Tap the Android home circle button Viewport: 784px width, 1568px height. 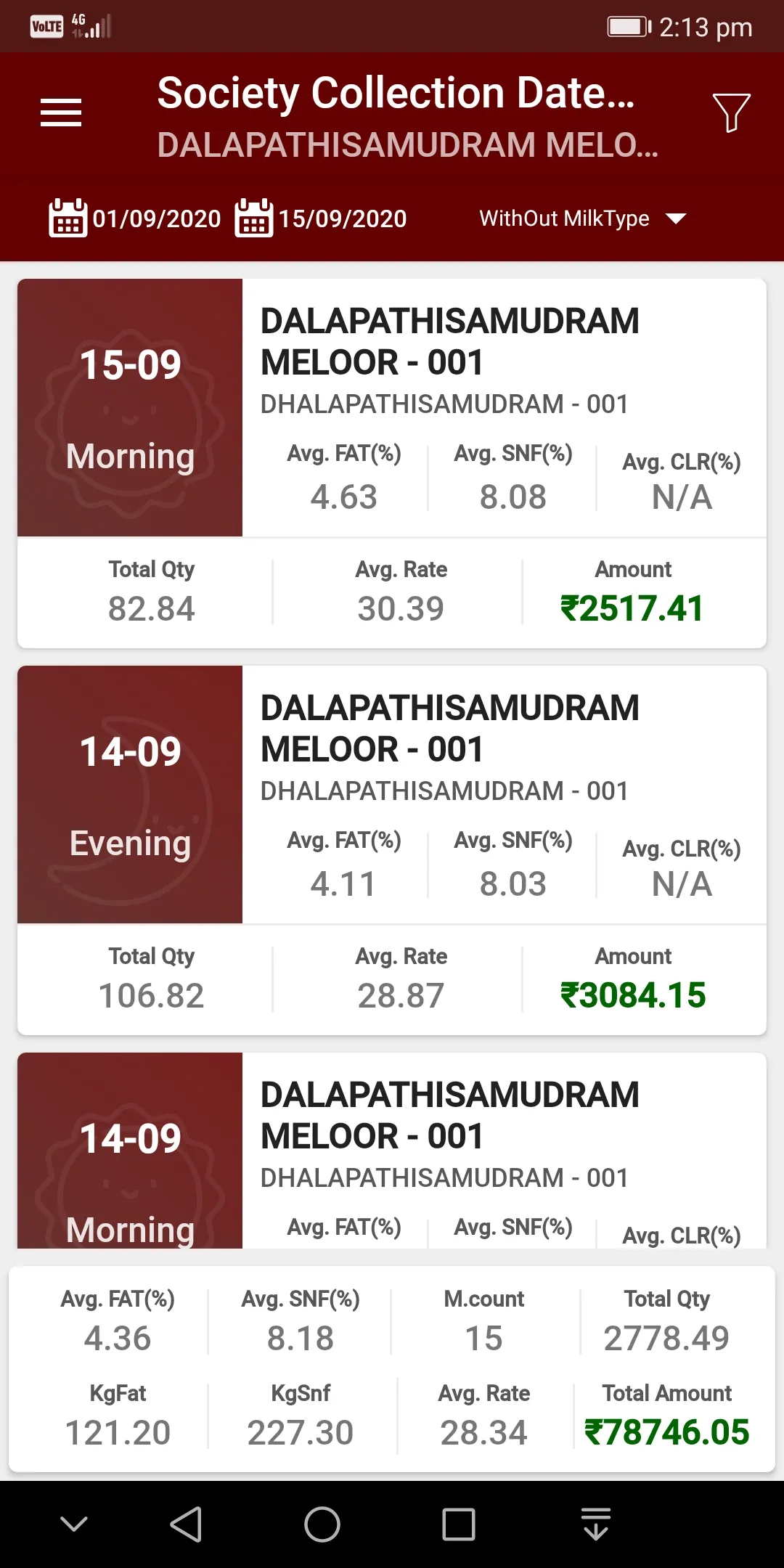[322, 1524]
